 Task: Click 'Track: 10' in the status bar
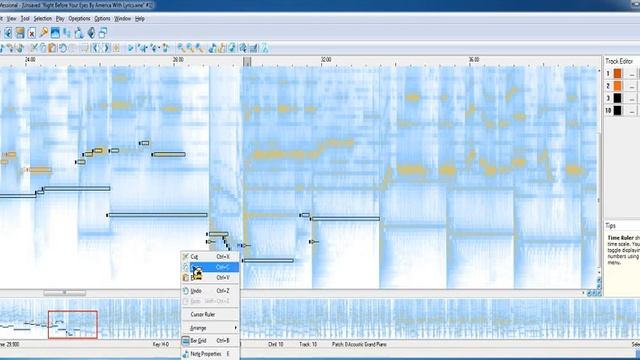click(x=308, y=344)
